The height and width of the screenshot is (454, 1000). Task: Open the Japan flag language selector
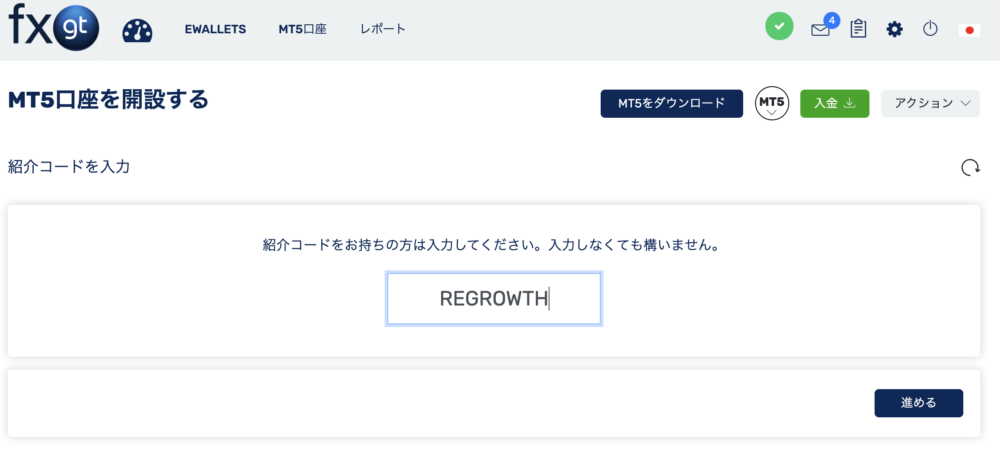[968, 30]
